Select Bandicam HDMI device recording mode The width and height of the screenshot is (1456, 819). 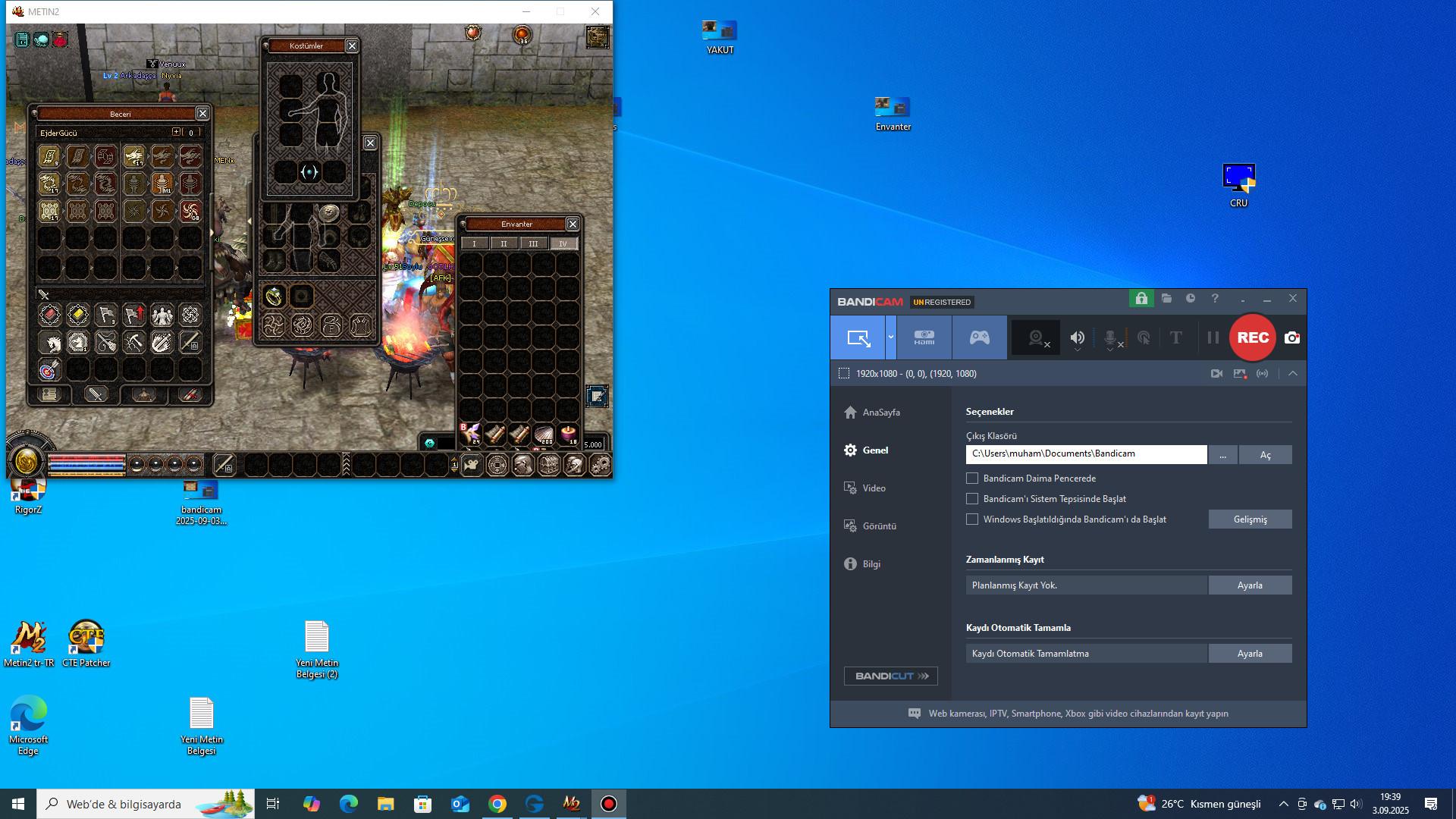pyautogui.click(x=924, y=338)
